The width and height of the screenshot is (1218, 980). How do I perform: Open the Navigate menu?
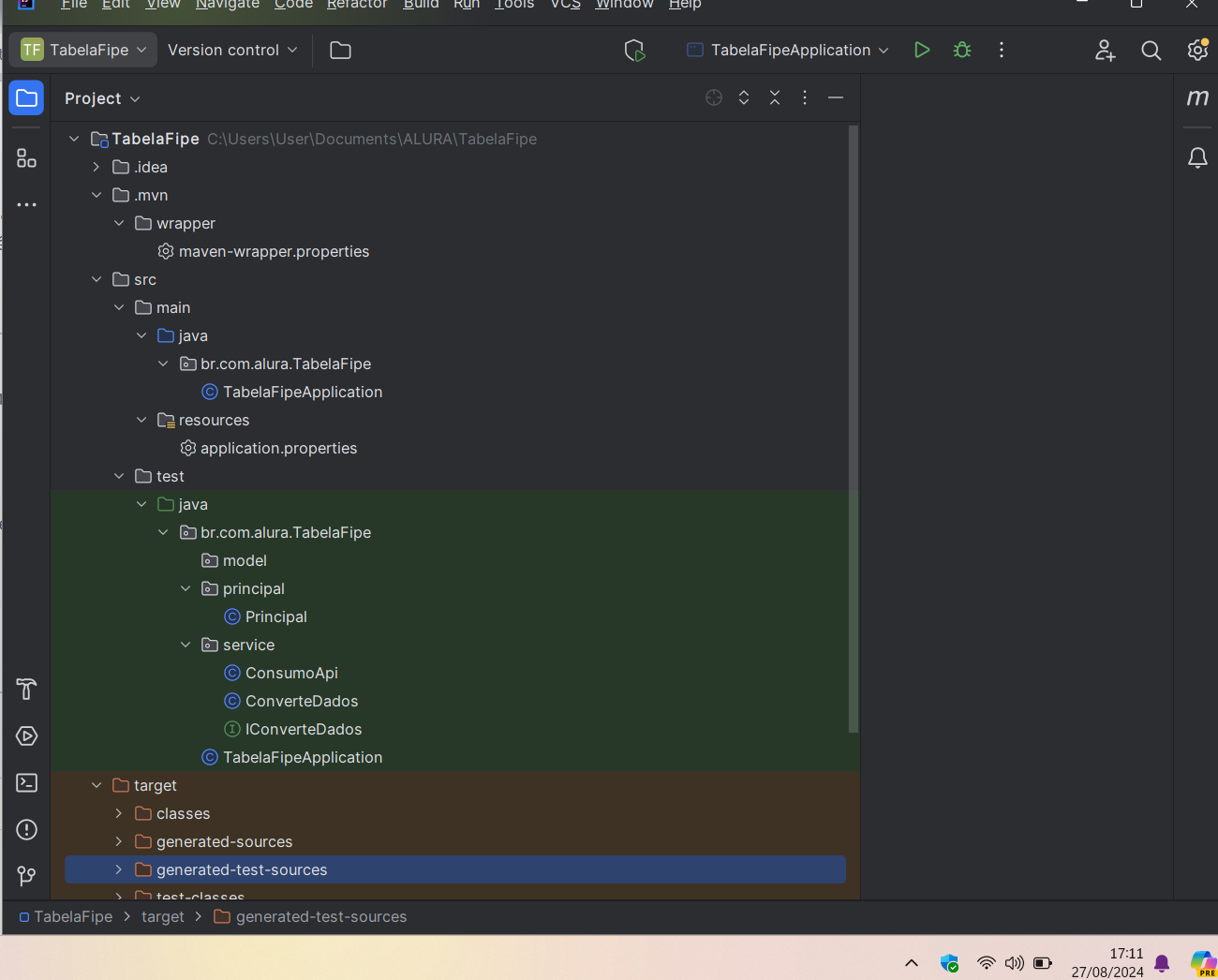[228, 5]
